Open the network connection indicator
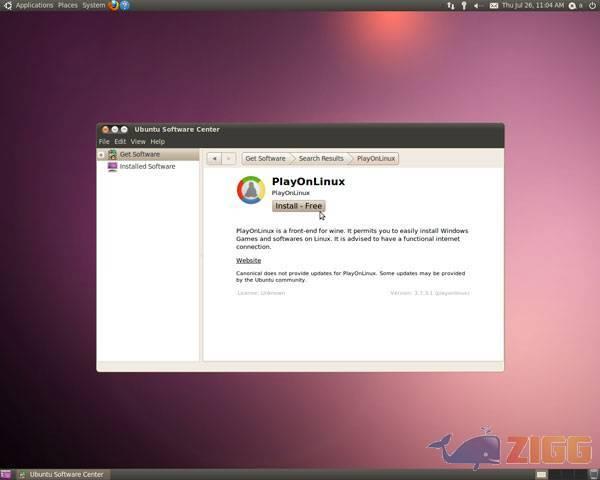The width and height of the screenshot is (600, 480). [451, 5]
